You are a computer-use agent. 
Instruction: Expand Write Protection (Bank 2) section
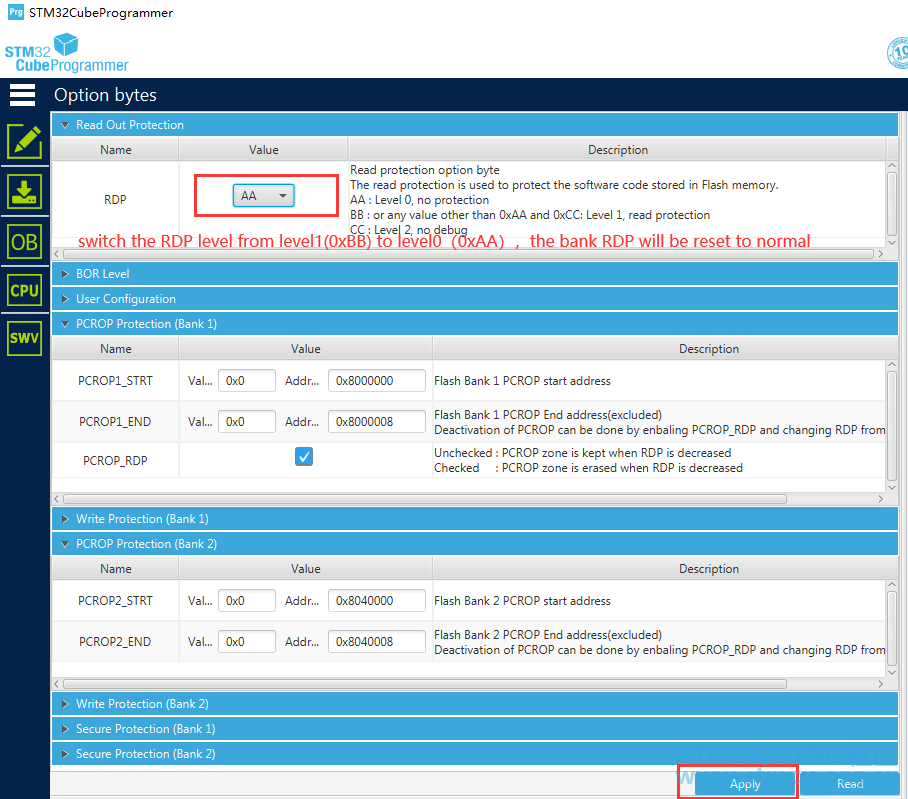point(475,703)
